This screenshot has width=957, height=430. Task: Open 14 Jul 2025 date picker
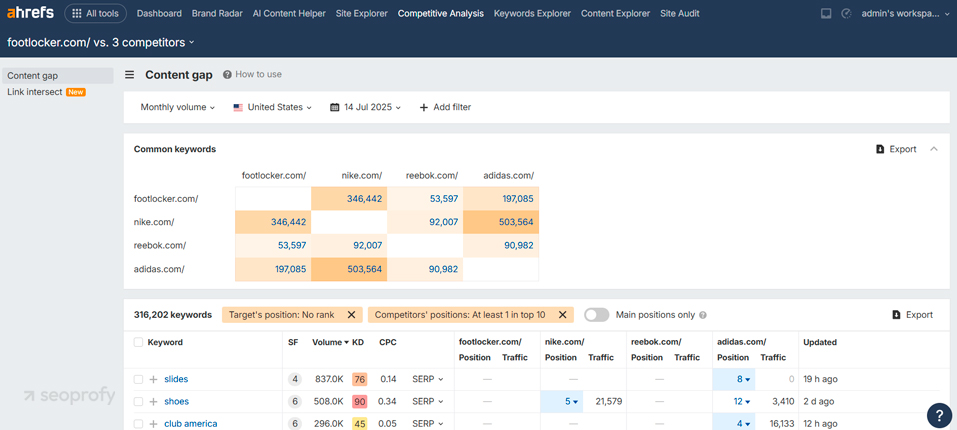coord(366,107)
